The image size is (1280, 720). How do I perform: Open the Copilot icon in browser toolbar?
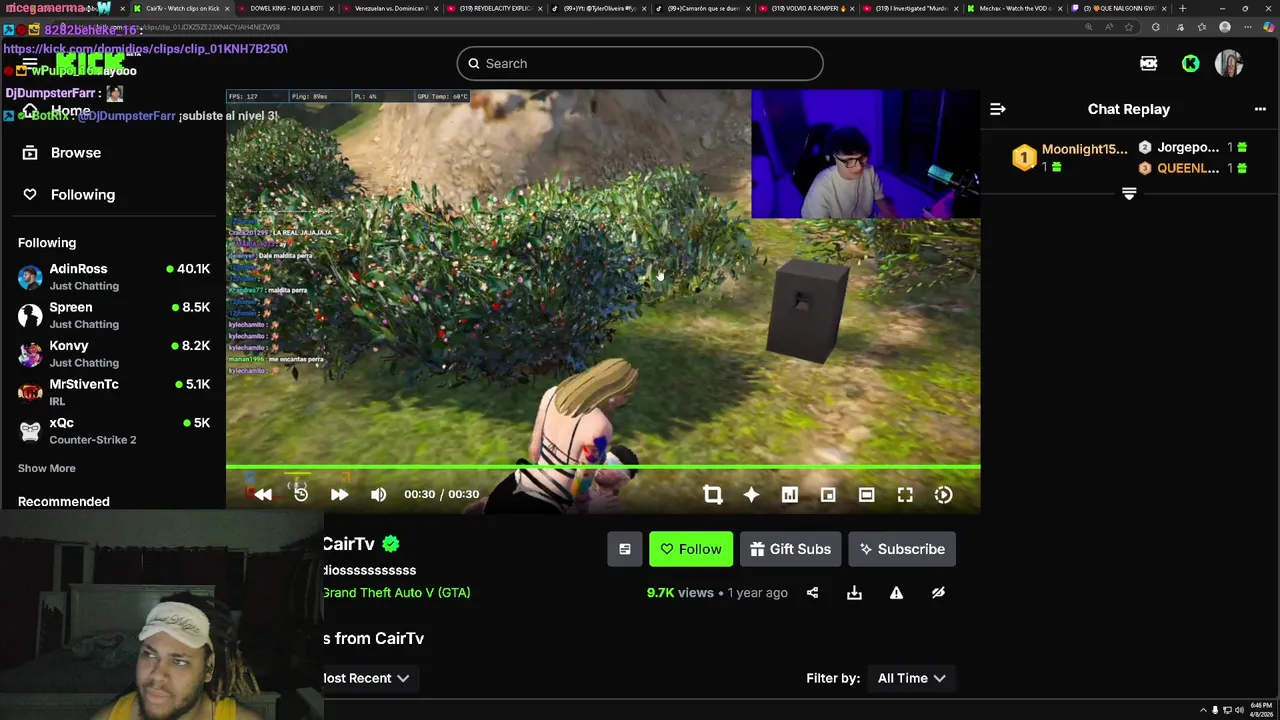[1267, 27]
